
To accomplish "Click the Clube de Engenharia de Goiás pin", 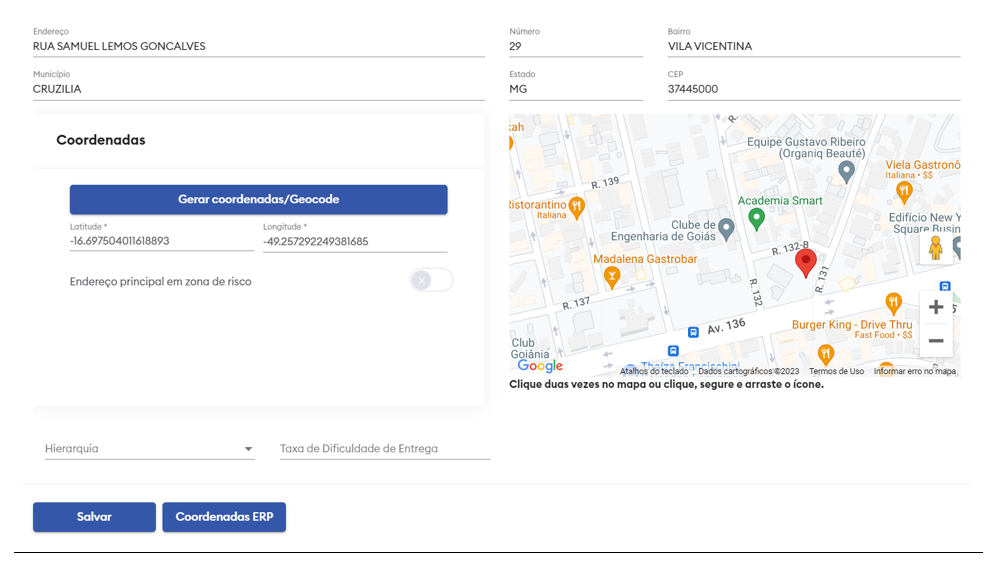I will click(727, 230).
